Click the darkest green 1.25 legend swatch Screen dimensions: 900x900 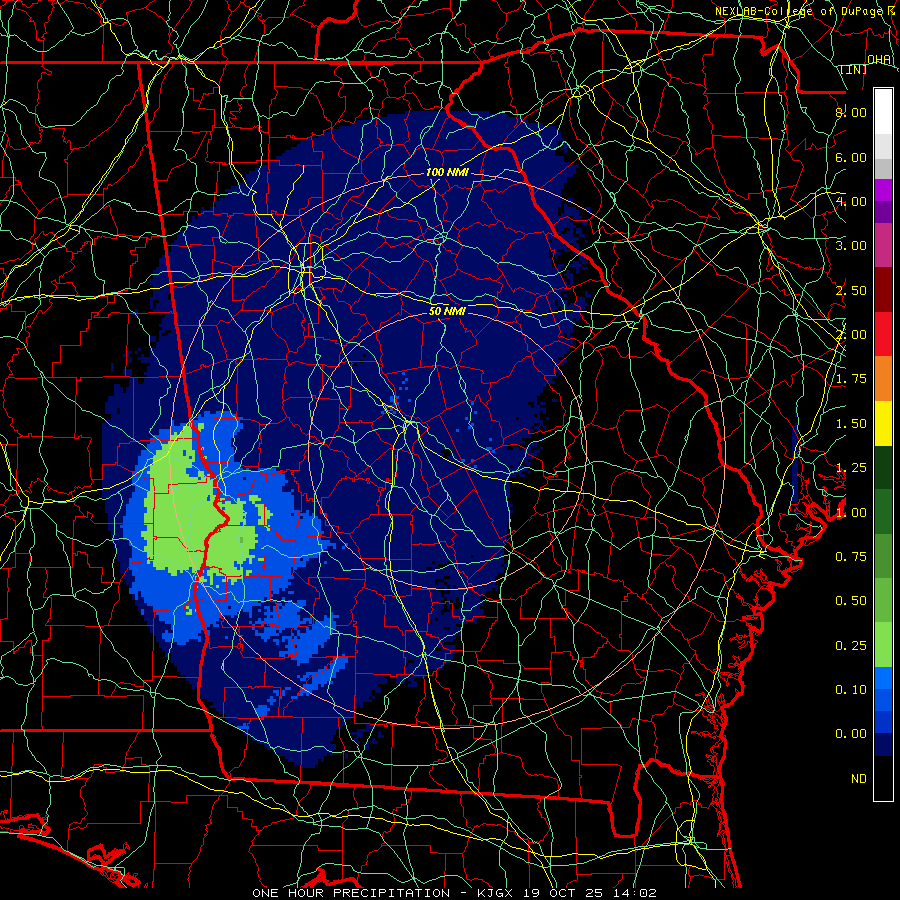pyautogui.click(x=883, y=467)
